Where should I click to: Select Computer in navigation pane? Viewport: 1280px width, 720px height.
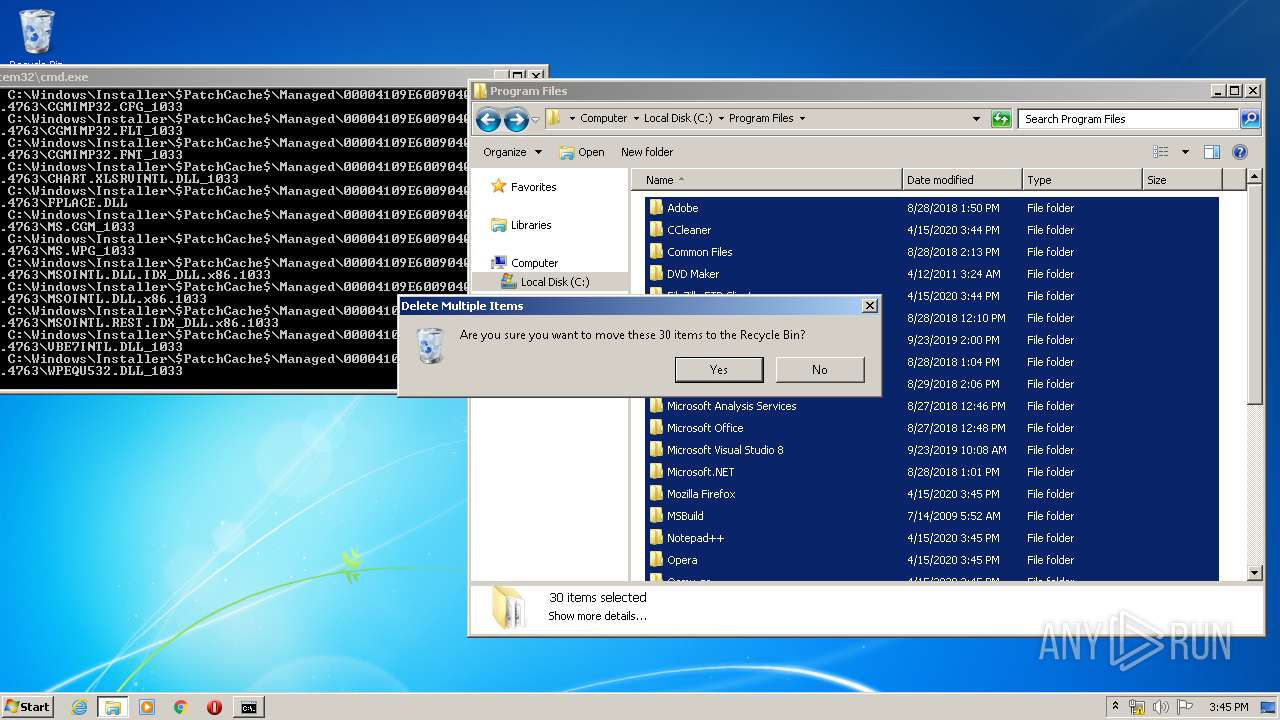click(534, 263)
